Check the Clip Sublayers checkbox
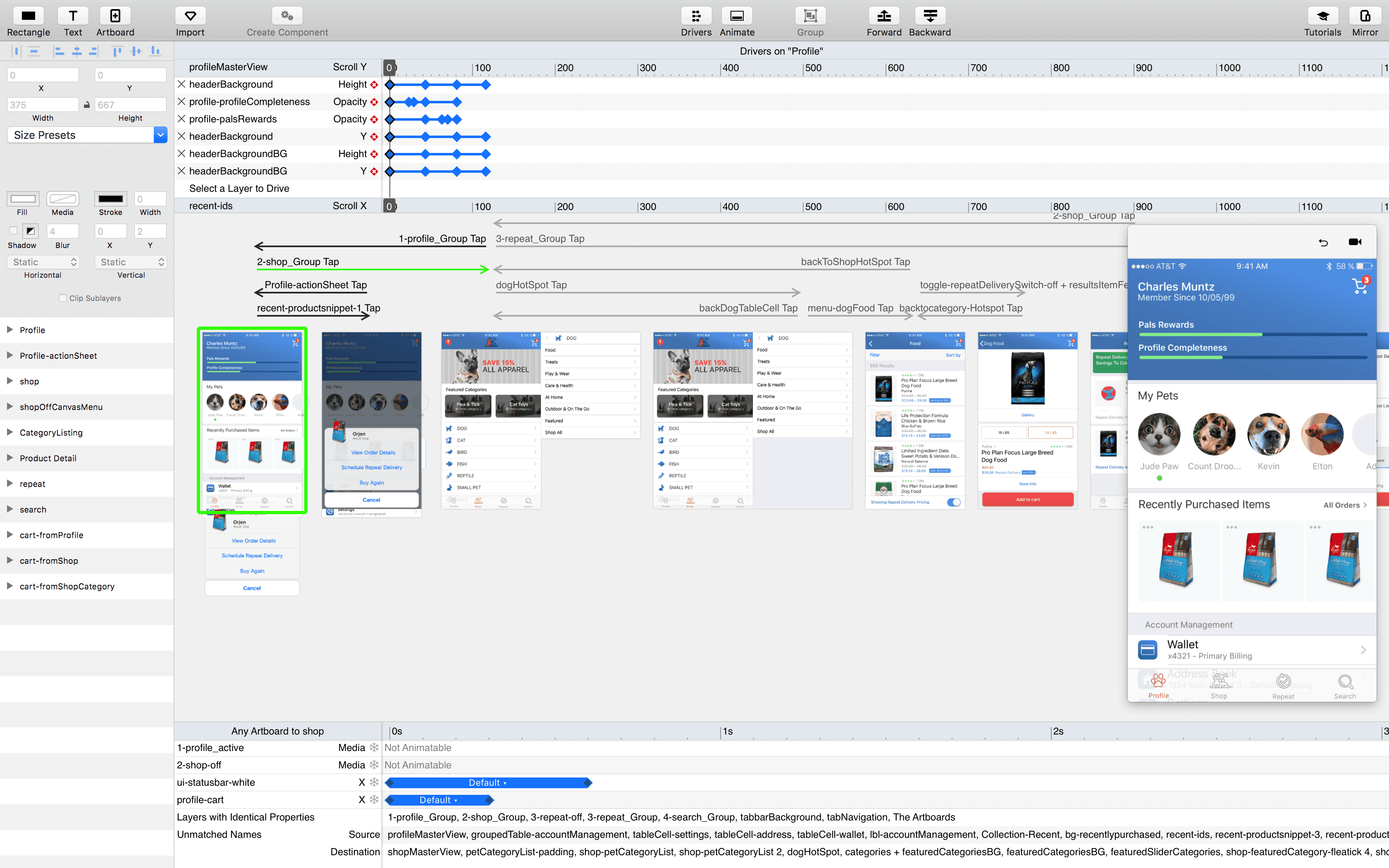The image size is (1389, 868). pyautogui.click(x=62, y=298)
